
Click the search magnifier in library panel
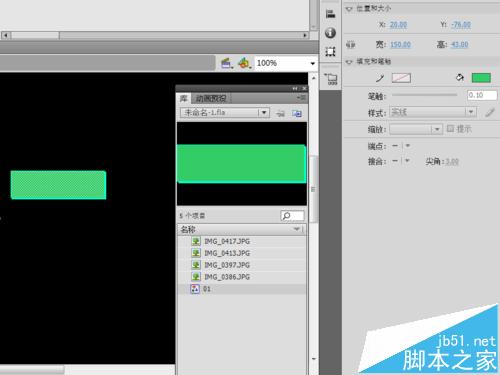pyautogui.click(x=286, y=216)
